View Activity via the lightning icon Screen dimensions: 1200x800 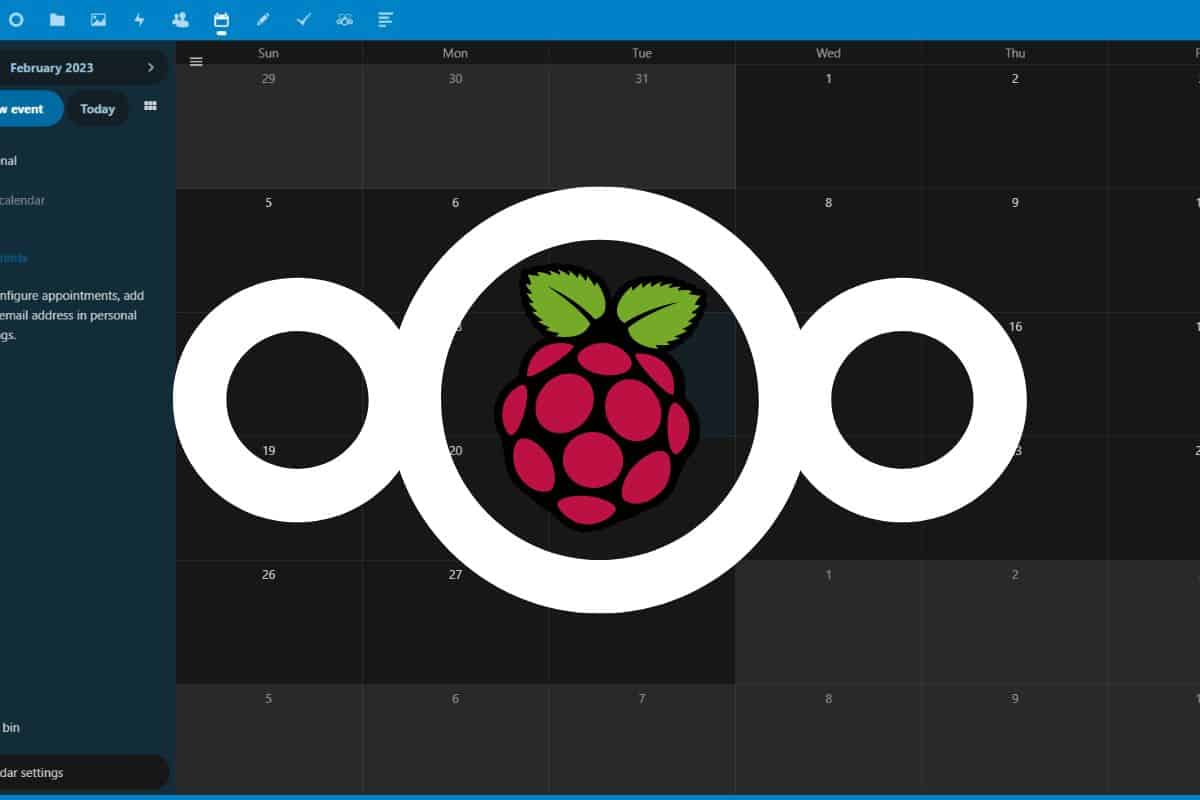(x=139, y=18)
